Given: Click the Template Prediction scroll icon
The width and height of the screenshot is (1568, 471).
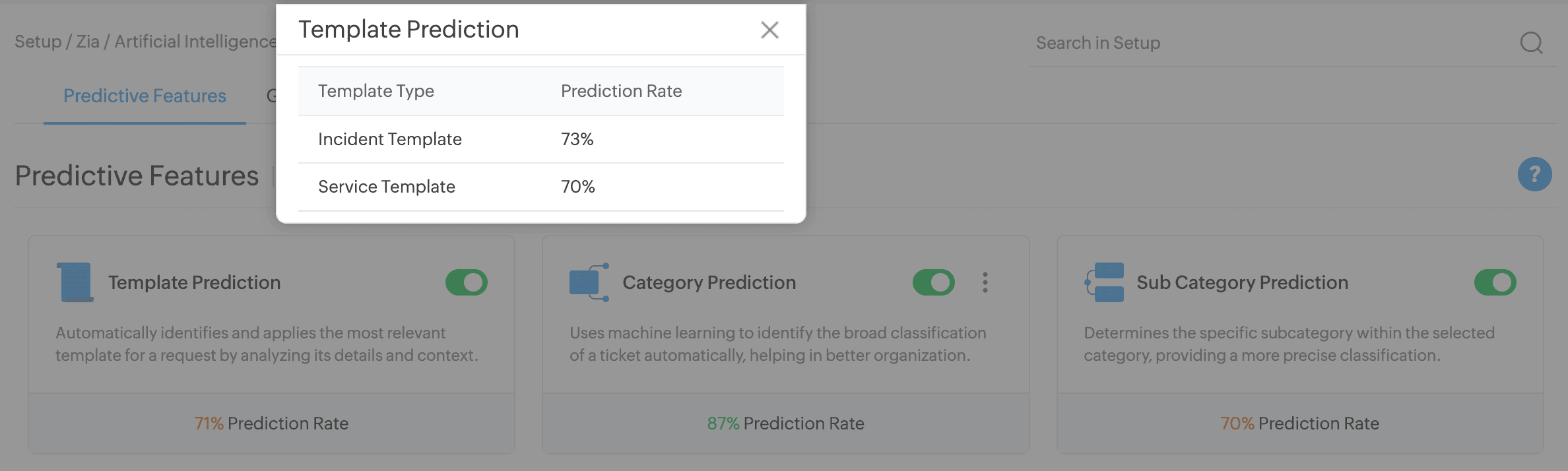Looking at the screenshot, I should coord(75,282).
